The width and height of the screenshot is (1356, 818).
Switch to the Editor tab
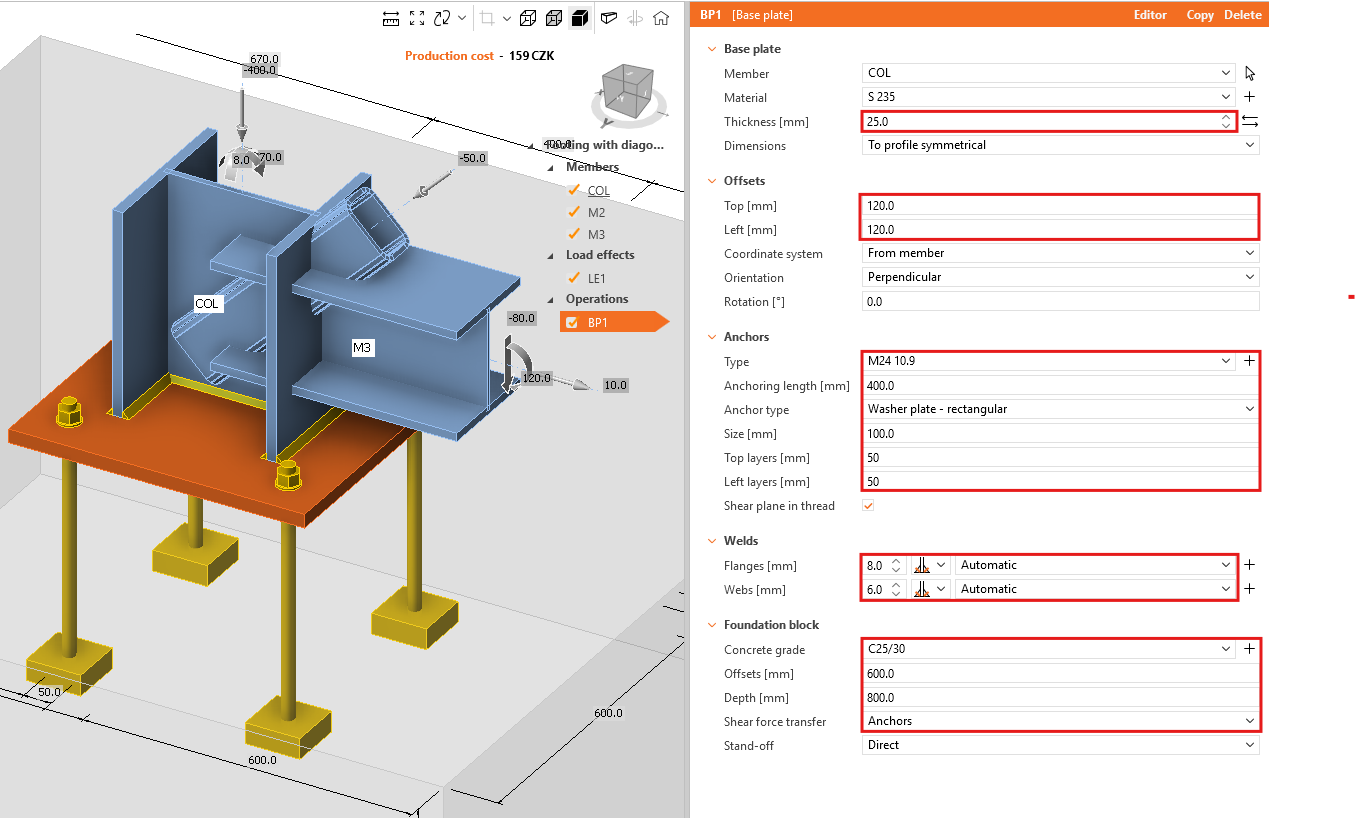1150,15
